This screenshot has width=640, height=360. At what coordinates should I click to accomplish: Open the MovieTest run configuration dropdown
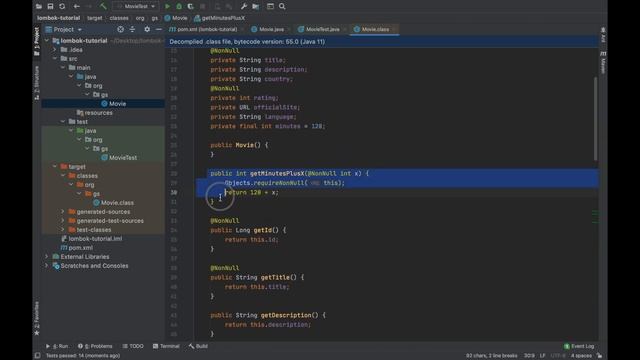[136, 7]
